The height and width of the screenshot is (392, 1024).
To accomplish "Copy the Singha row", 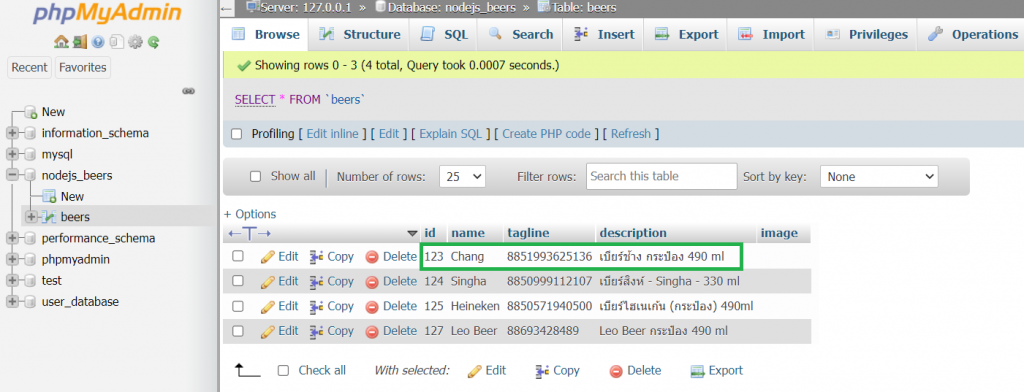I will [x=332, y=282].
